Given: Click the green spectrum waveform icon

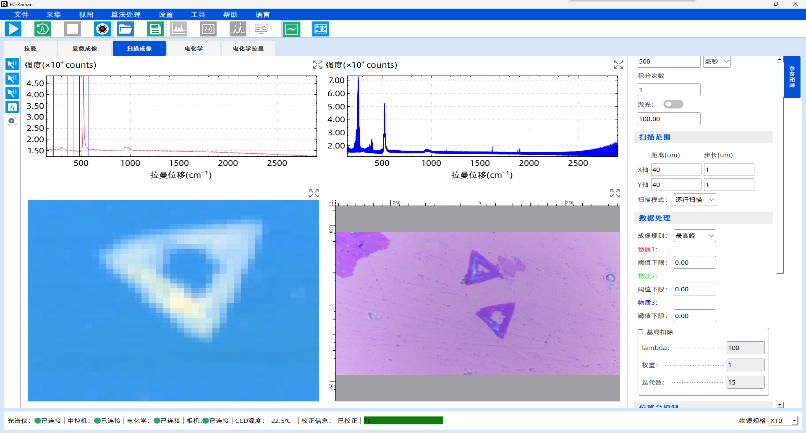Looking at the screenshot, I should coord(291,29).
